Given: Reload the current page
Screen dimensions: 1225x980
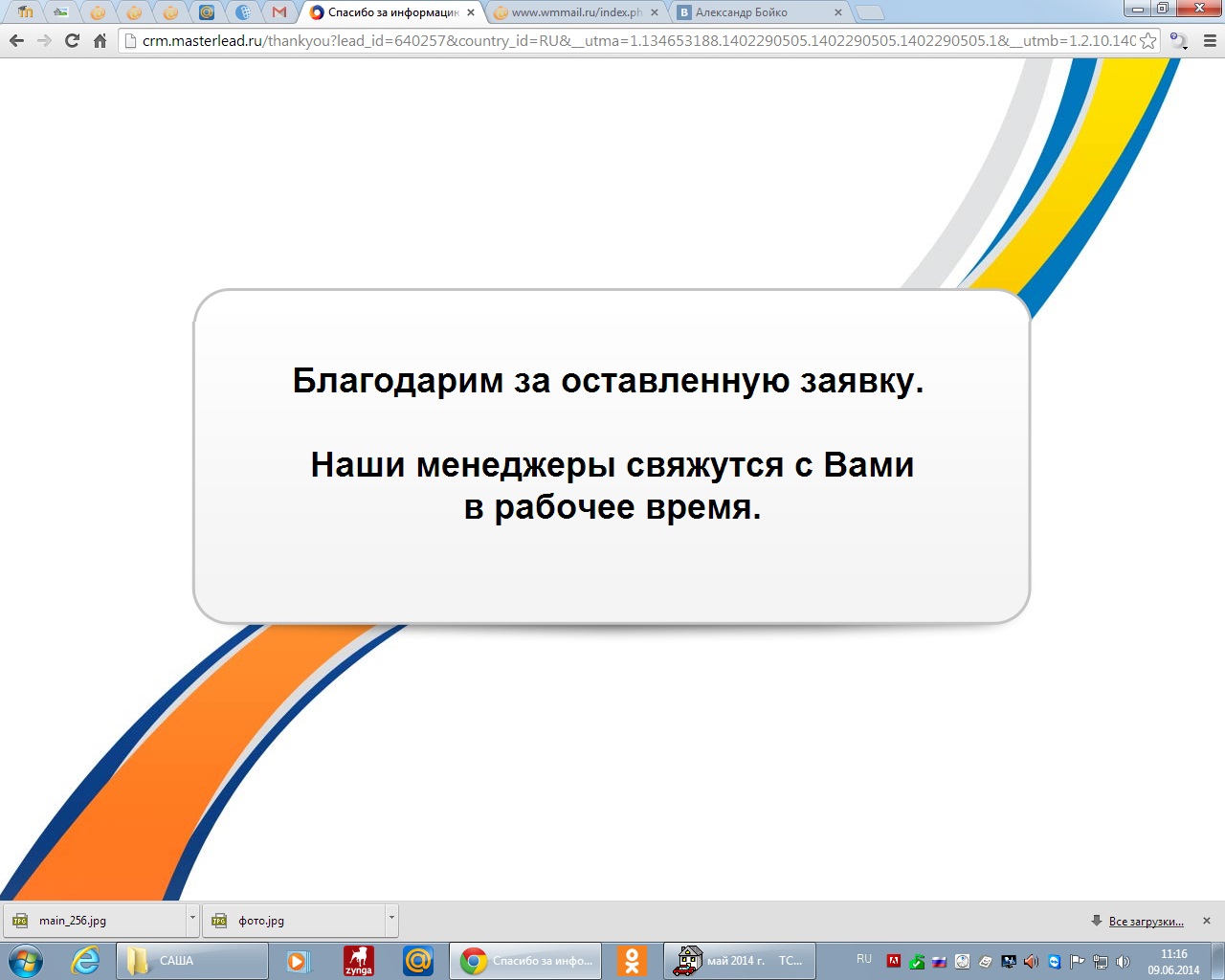Looking at the screenshot, I should click(72, 41).
